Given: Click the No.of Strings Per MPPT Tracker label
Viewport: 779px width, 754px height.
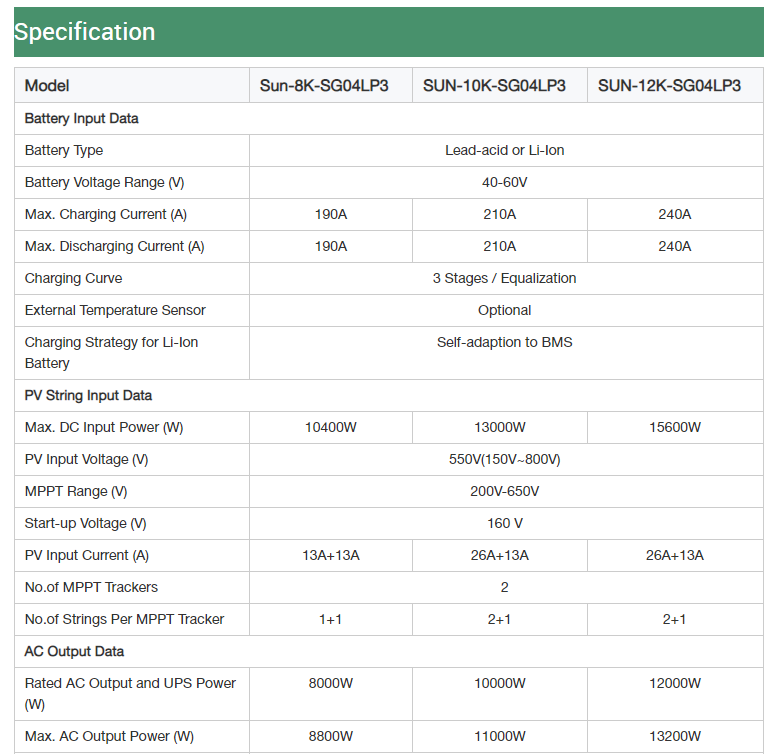Looking at the screenshot, I should tap(124, 619).
